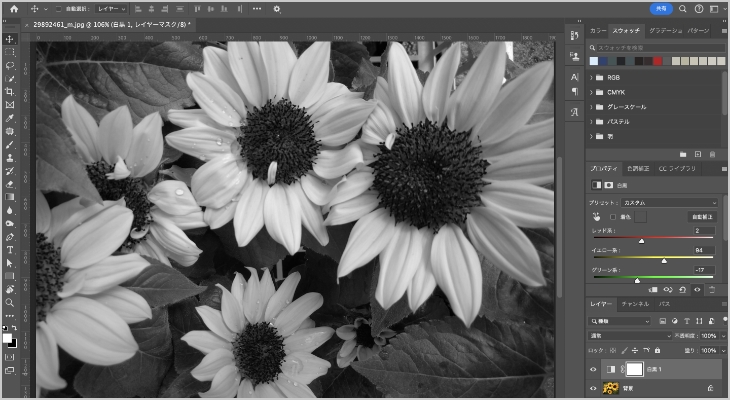Select the Lasso tool
The width and height of the screenshot is (730, 400).
(9, 65)
